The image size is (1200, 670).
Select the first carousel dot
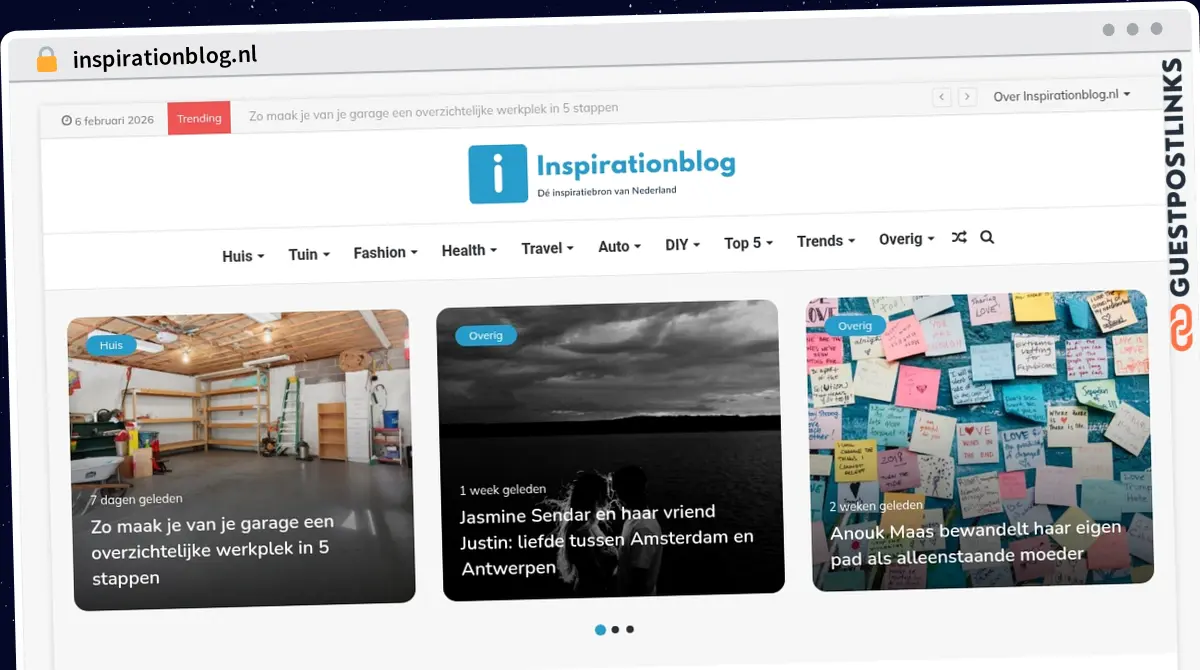pyautogui.click(x=600, y=630)
